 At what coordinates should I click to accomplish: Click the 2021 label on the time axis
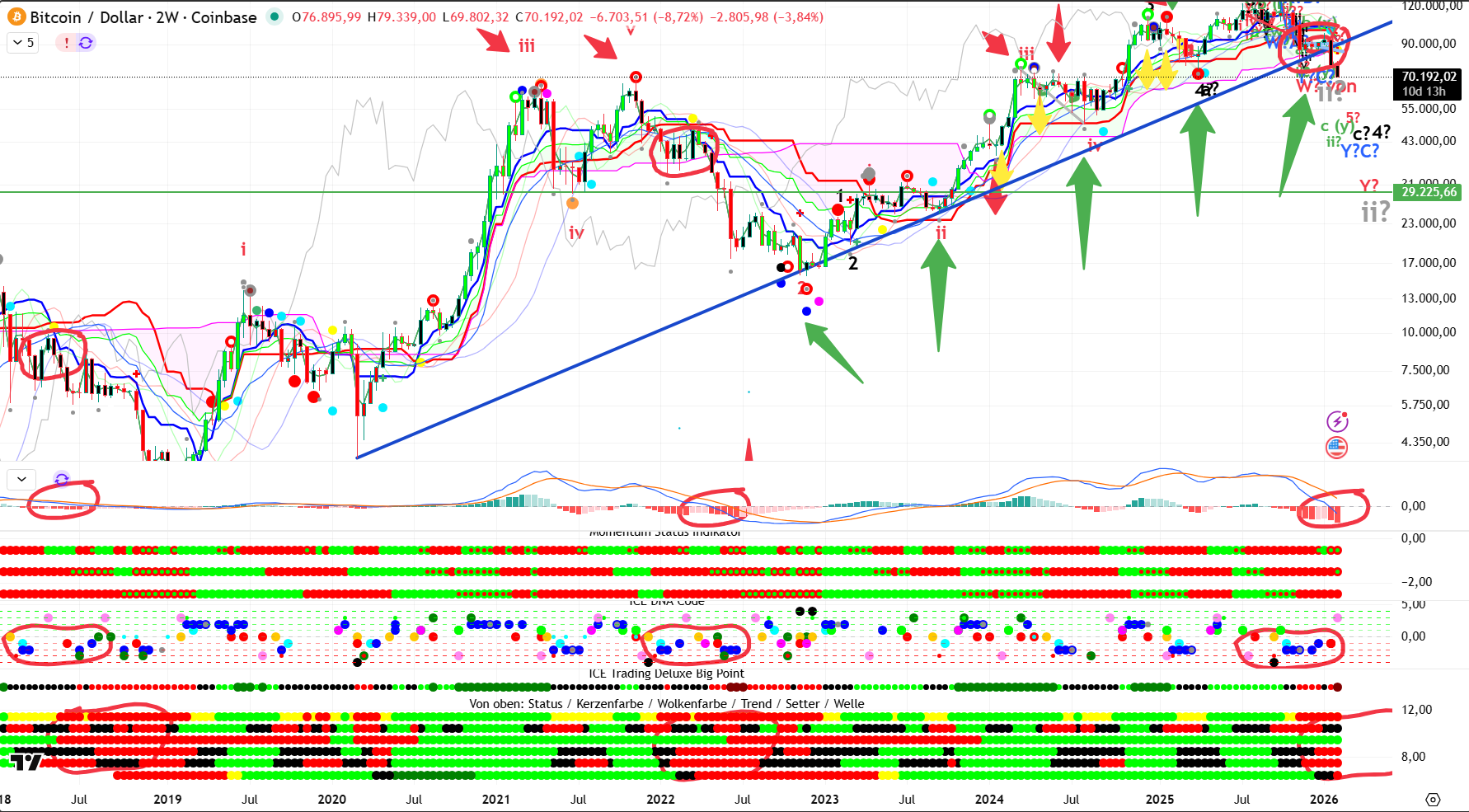coord(495,800)
